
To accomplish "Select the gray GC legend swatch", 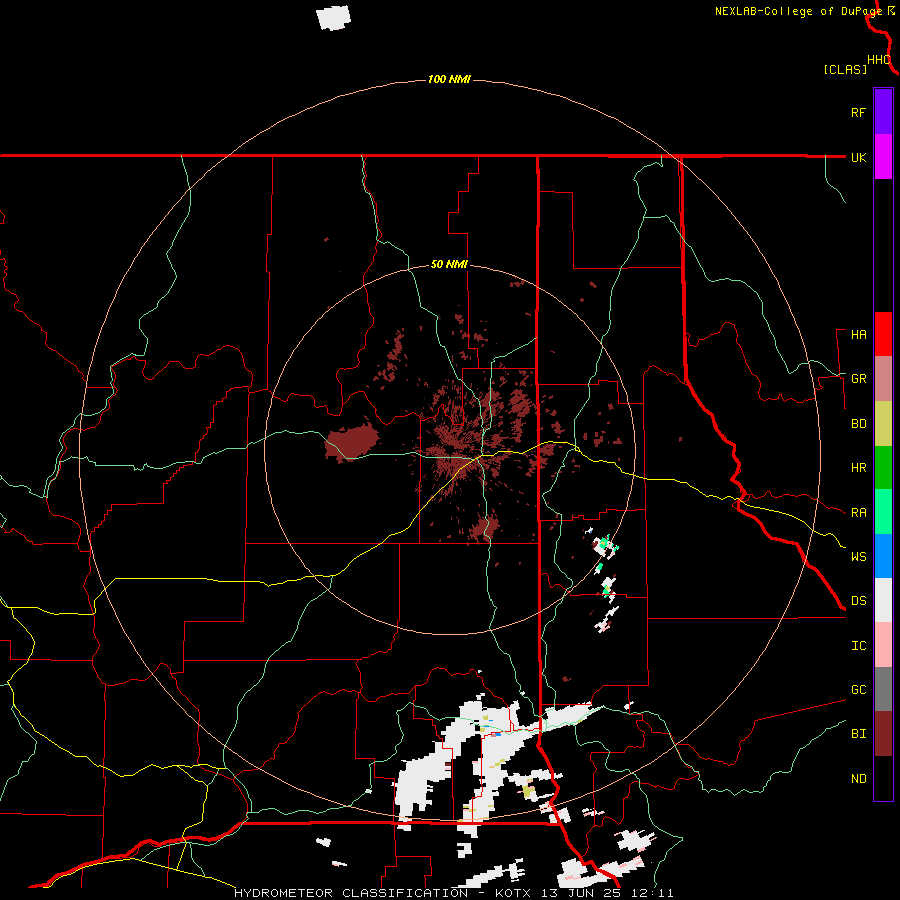I will pos(883,689).
